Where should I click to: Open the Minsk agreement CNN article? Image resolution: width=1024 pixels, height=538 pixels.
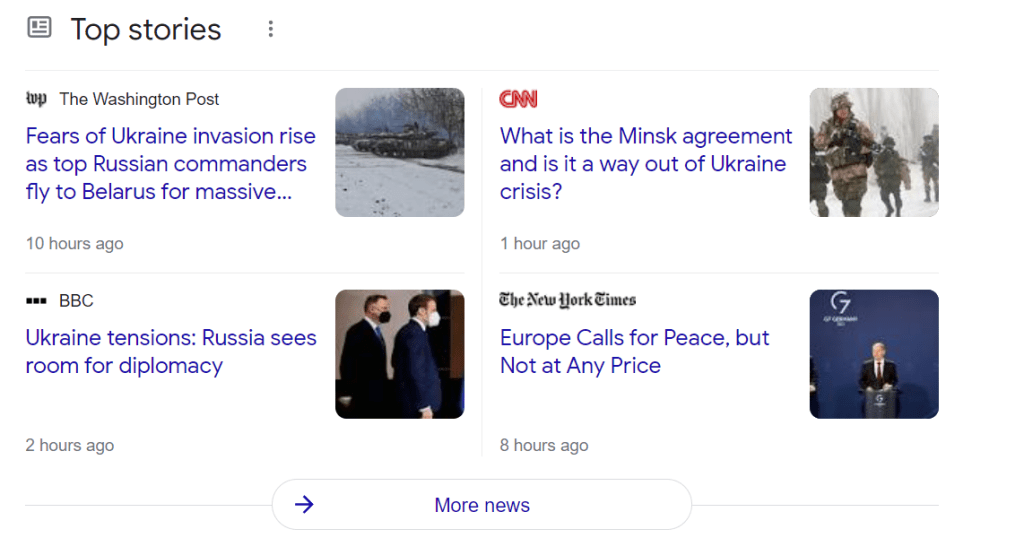click(x=646, y=164)
